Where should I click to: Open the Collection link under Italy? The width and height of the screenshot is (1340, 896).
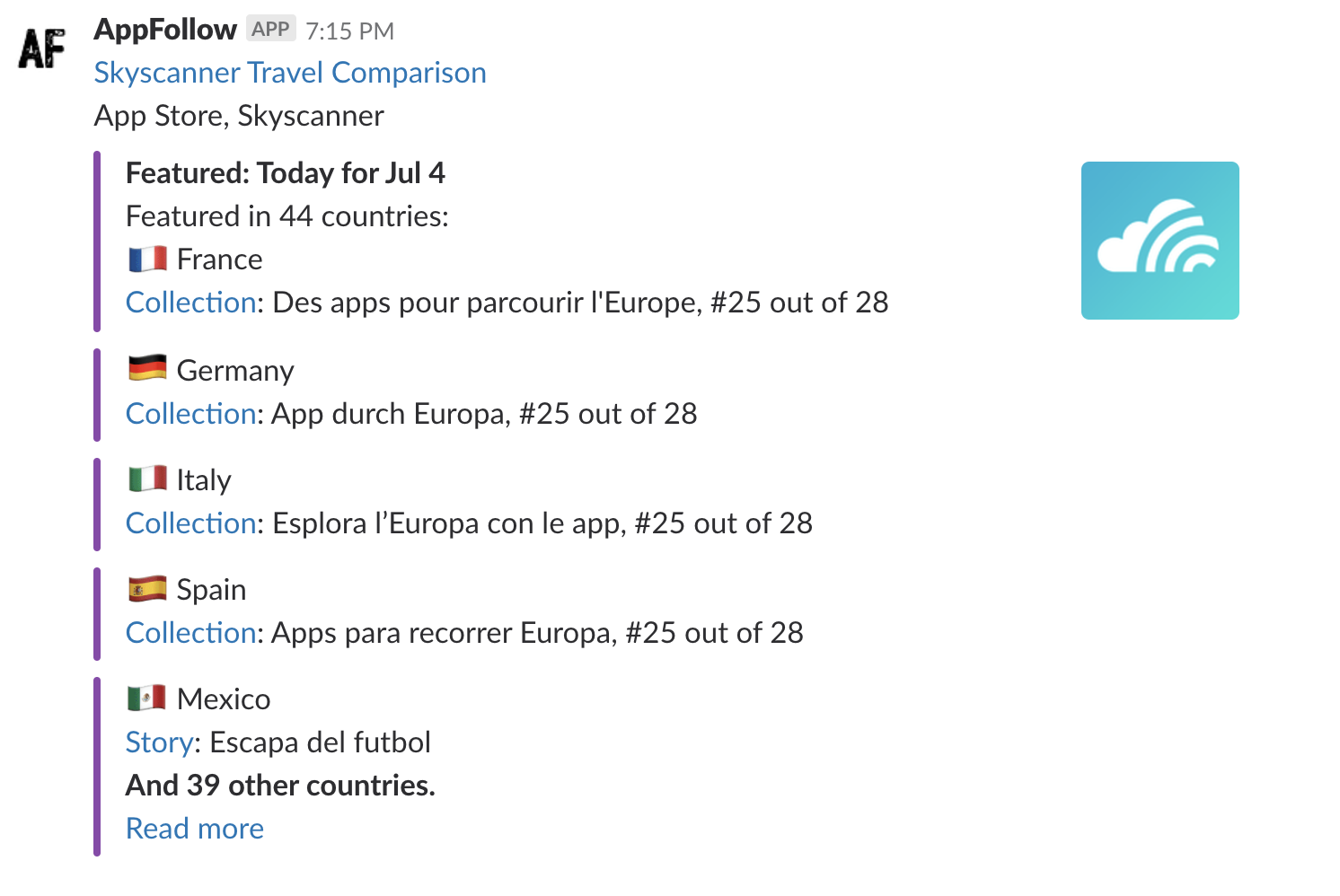pyautogui.click(x=190, y=523)
